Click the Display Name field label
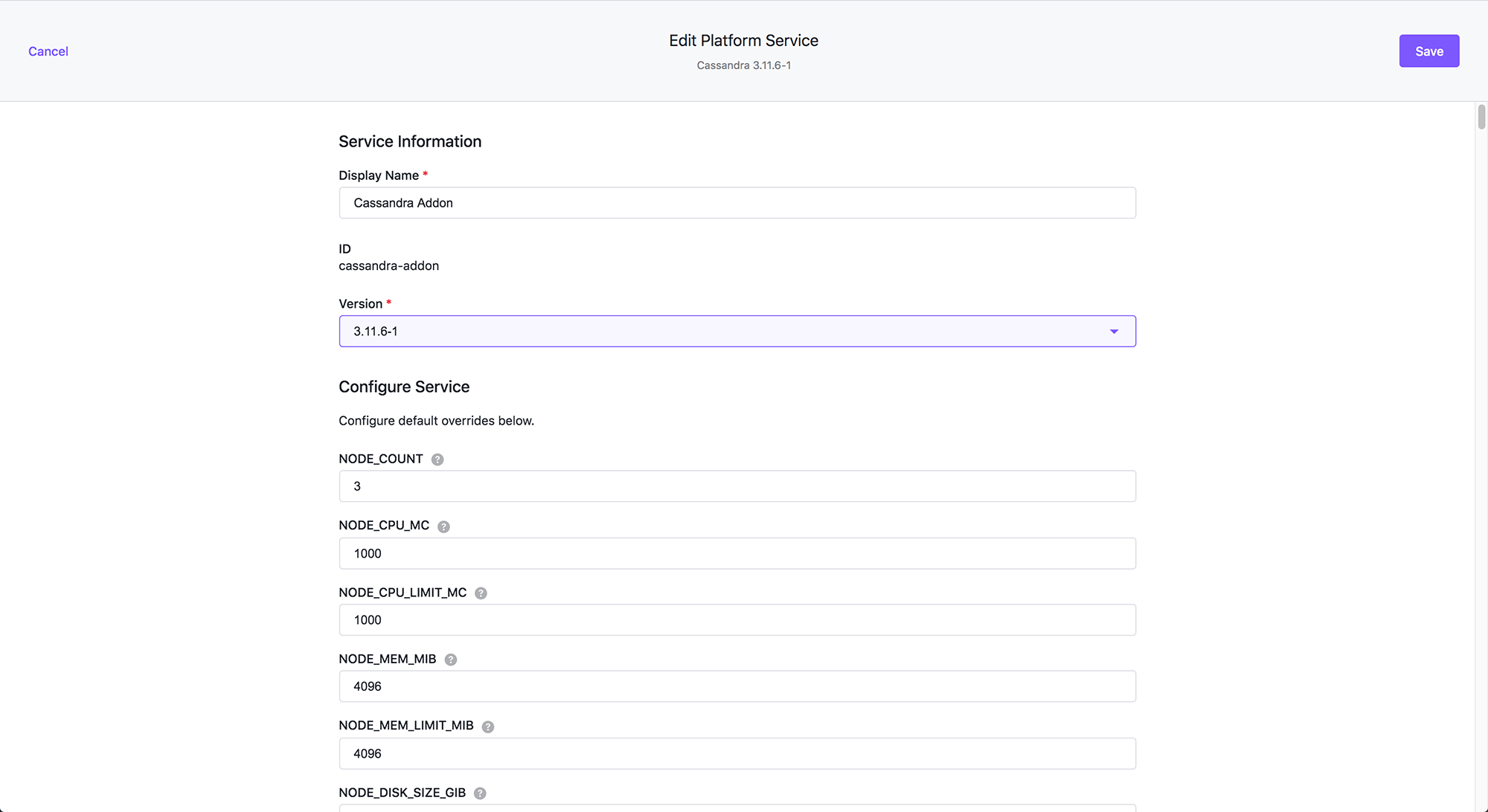1488x812 pixels. click(x=379, y=175)
